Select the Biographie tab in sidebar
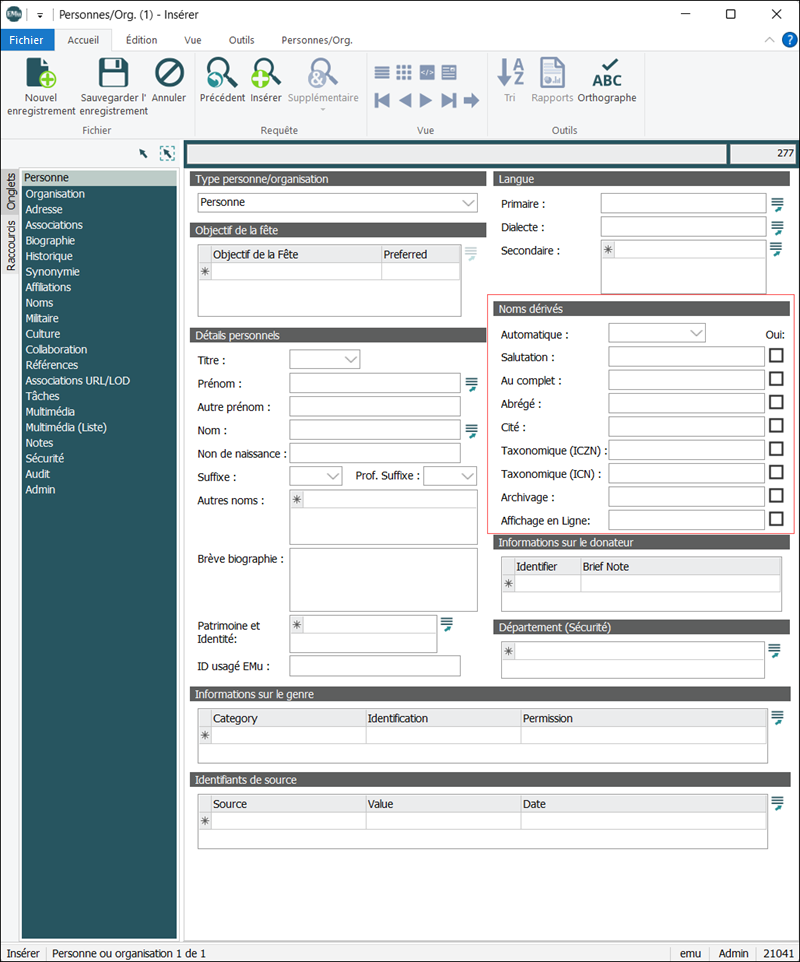This screenshot has width=800, height=962. 50,240
